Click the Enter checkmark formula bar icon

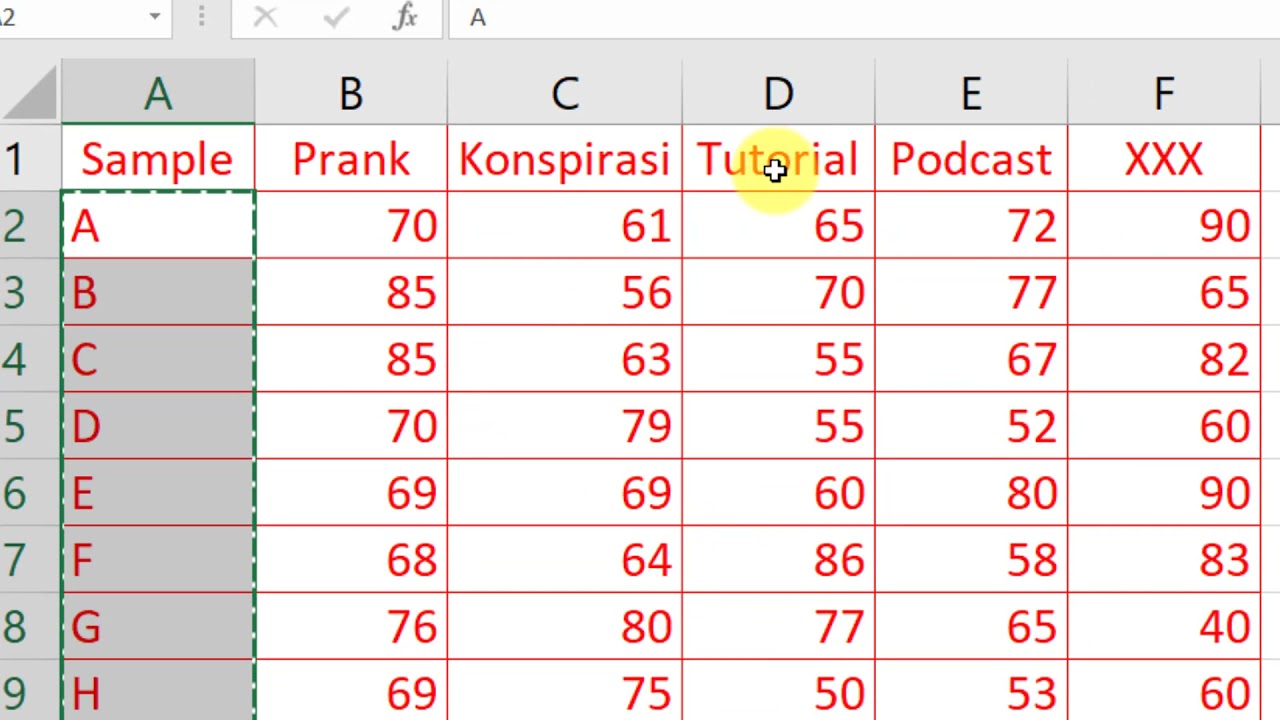coord(336,17)
